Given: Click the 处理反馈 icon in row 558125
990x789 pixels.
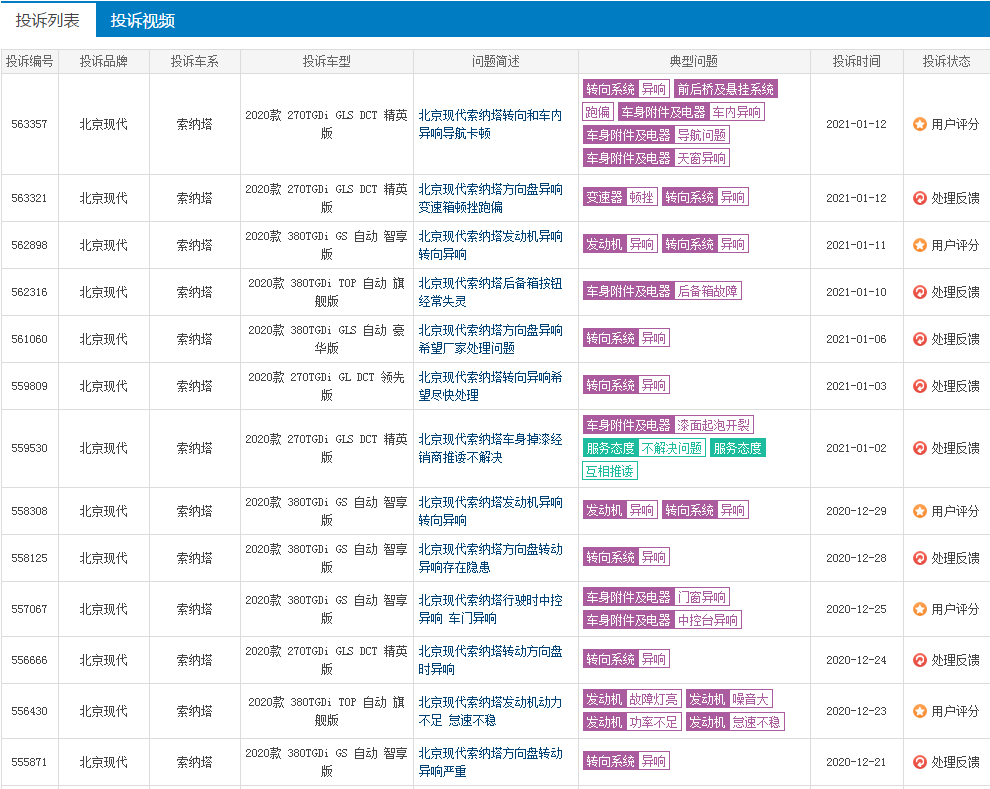Looking at the screenshot, I should tap(920, 558).
